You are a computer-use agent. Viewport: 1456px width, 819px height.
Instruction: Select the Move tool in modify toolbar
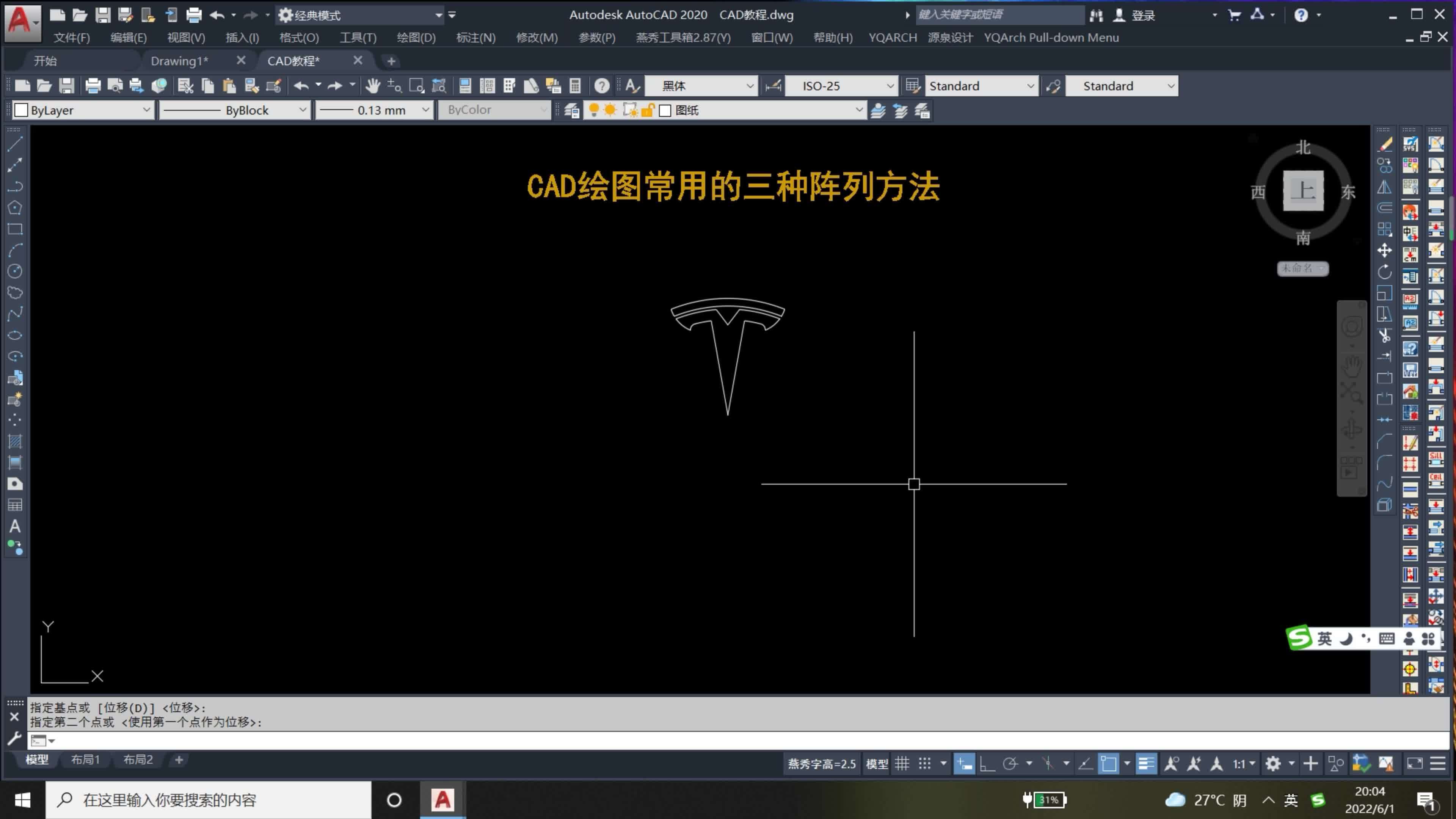coord(1384,250)
